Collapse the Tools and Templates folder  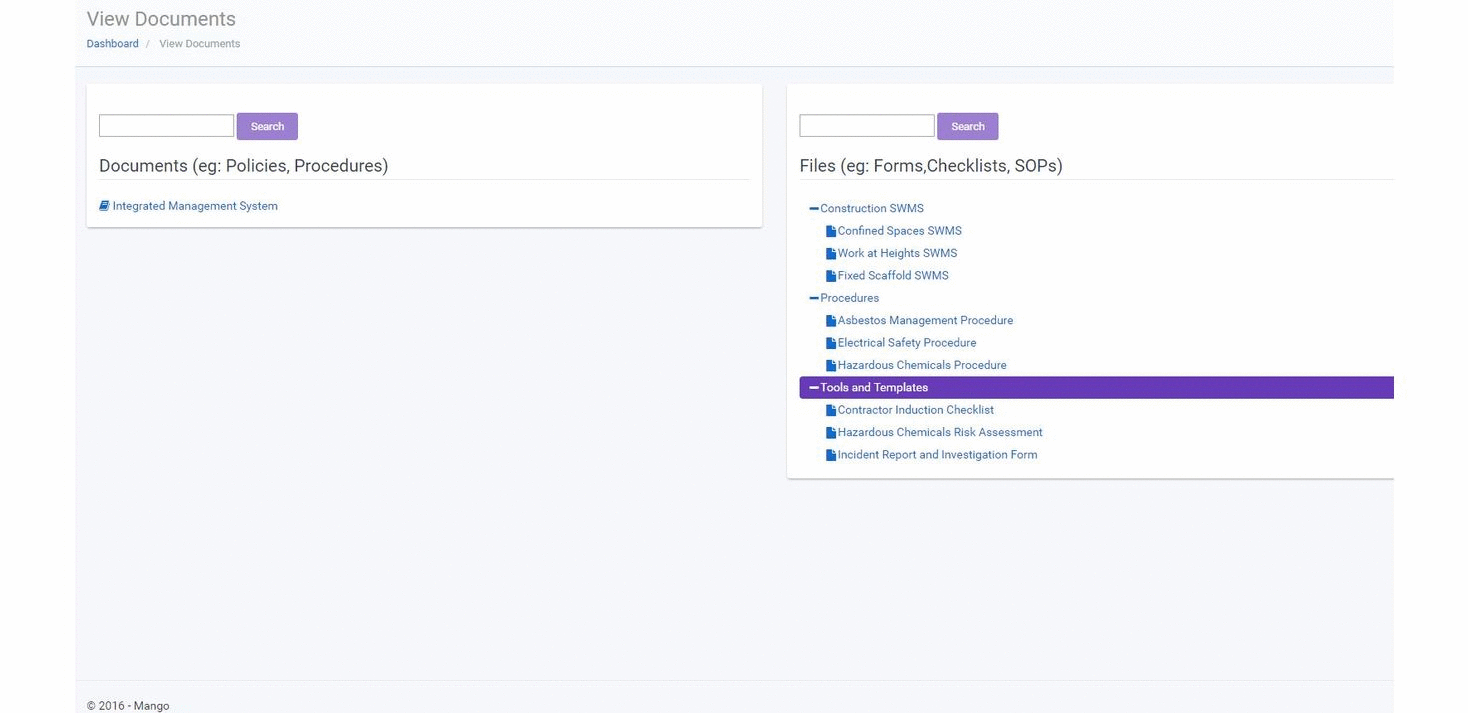tap(814, 388)
